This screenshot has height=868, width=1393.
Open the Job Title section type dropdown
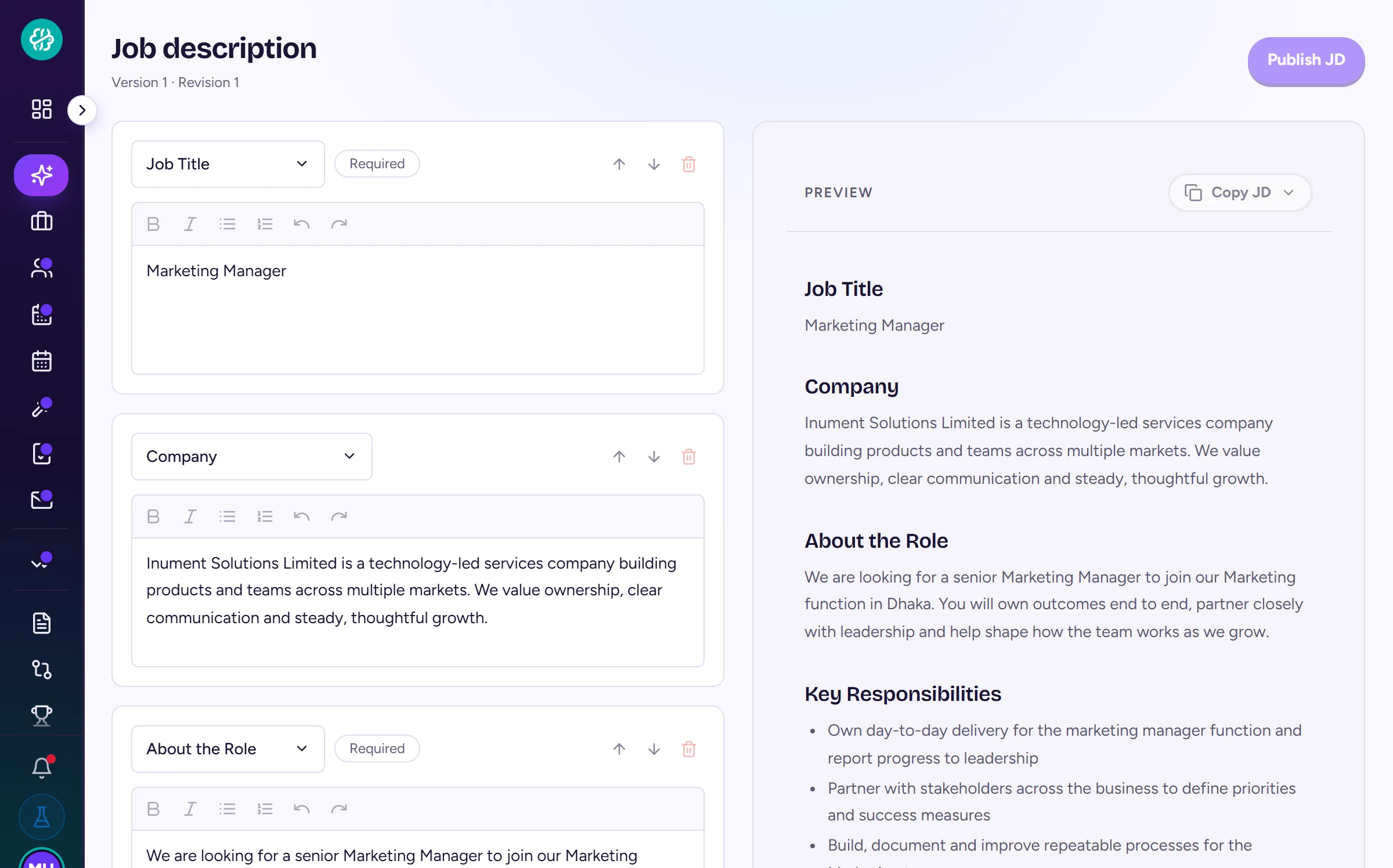click(x=228, y=164)
